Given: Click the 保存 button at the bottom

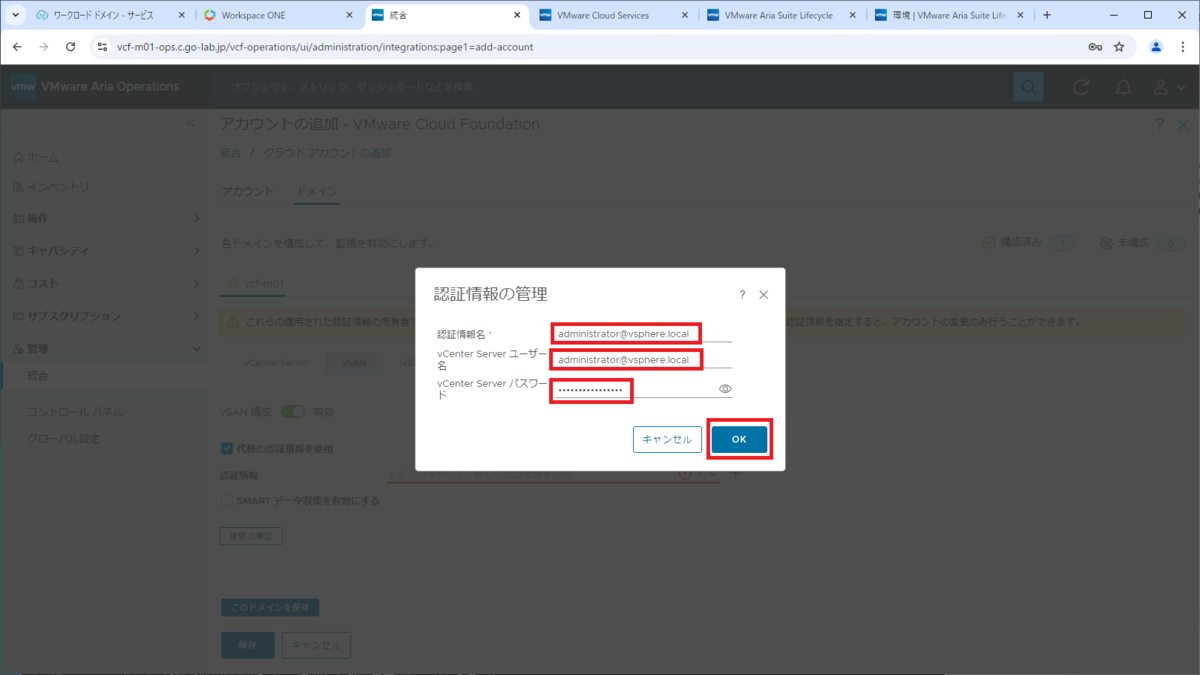Looking at the screenshot, I should (x=247, y=645).
